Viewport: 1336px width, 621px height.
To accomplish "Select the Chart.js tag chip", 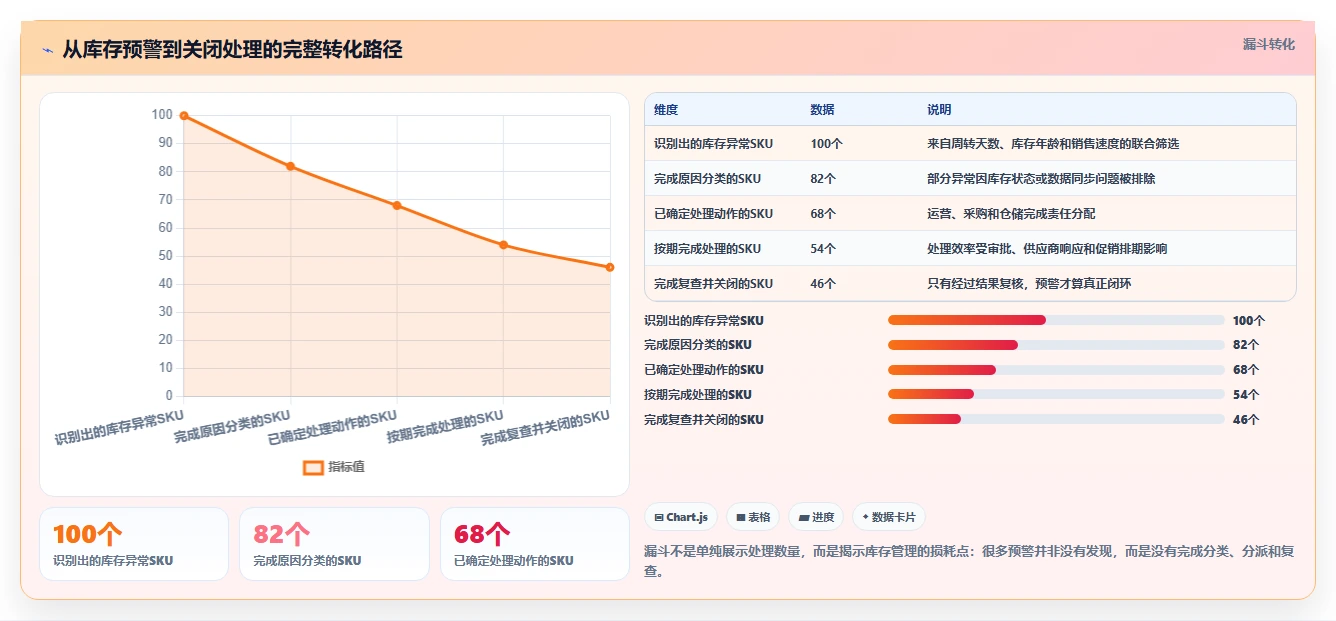I will (x=681, y=517).
